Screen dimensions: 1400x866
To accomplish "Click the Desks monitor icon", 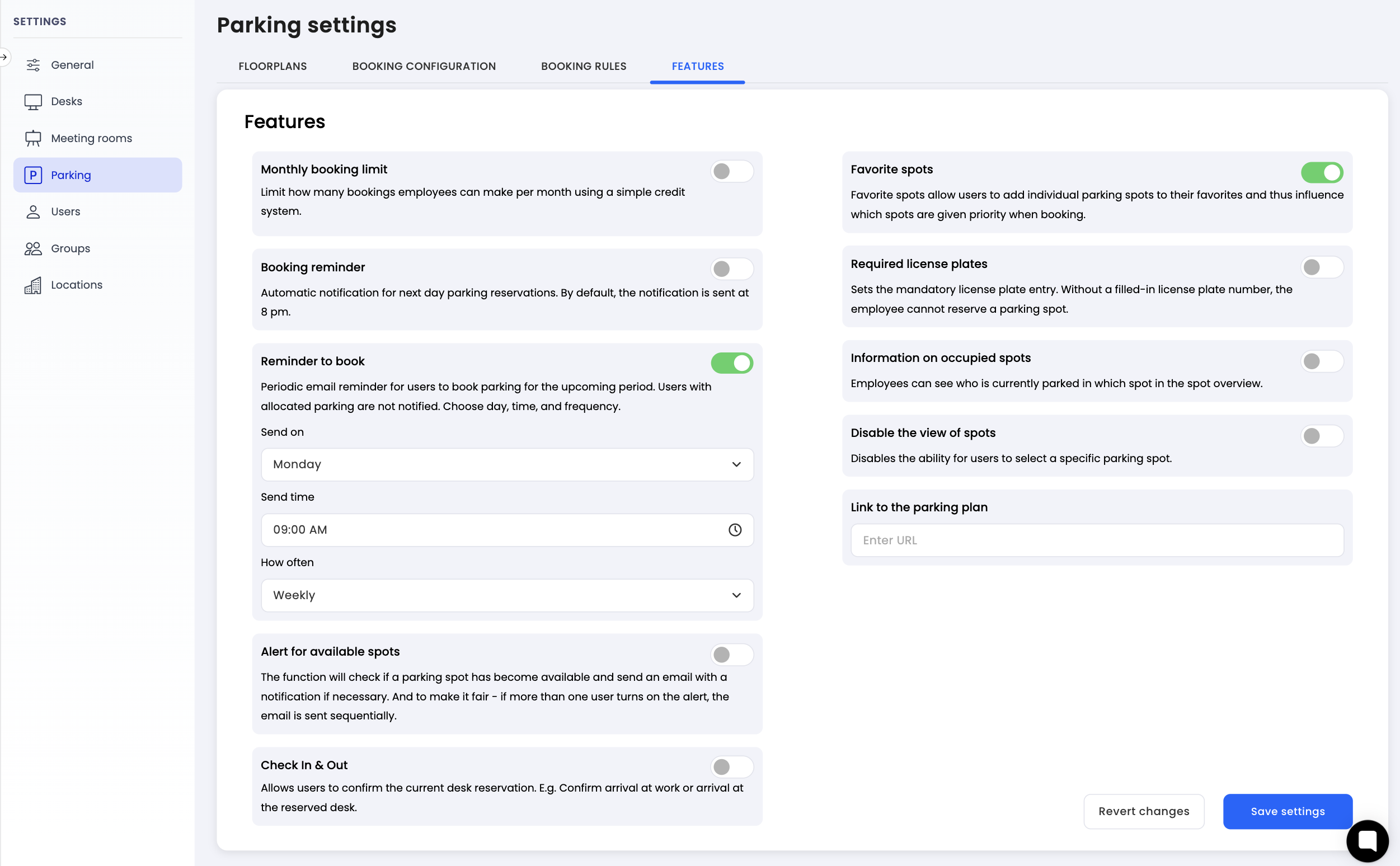I will 32,101.
